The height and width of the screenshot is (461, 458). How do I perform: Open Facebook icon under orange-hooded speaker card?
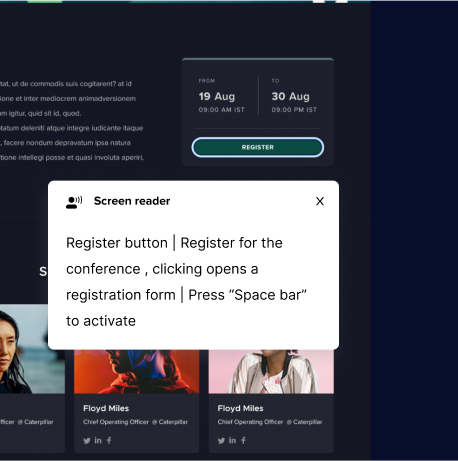(x=109, y=440)
